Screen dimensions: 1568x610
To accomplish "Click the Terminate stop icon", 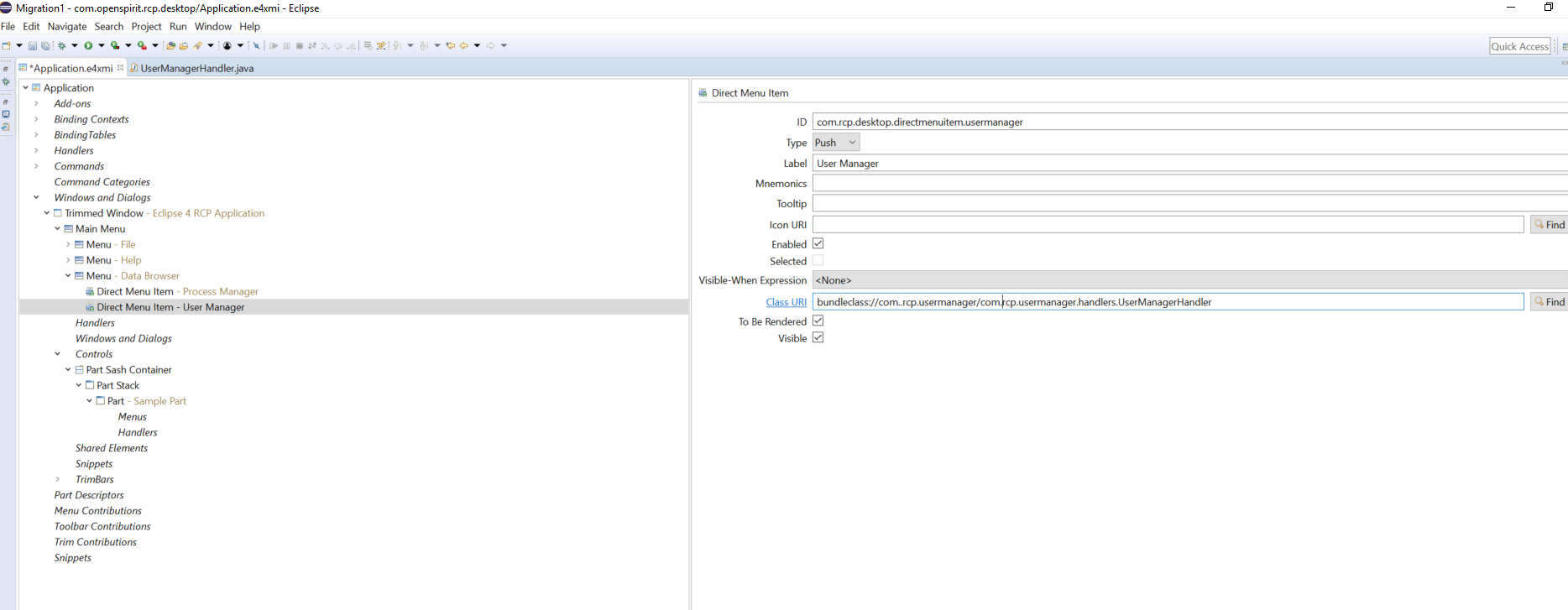I will [300, 45].
